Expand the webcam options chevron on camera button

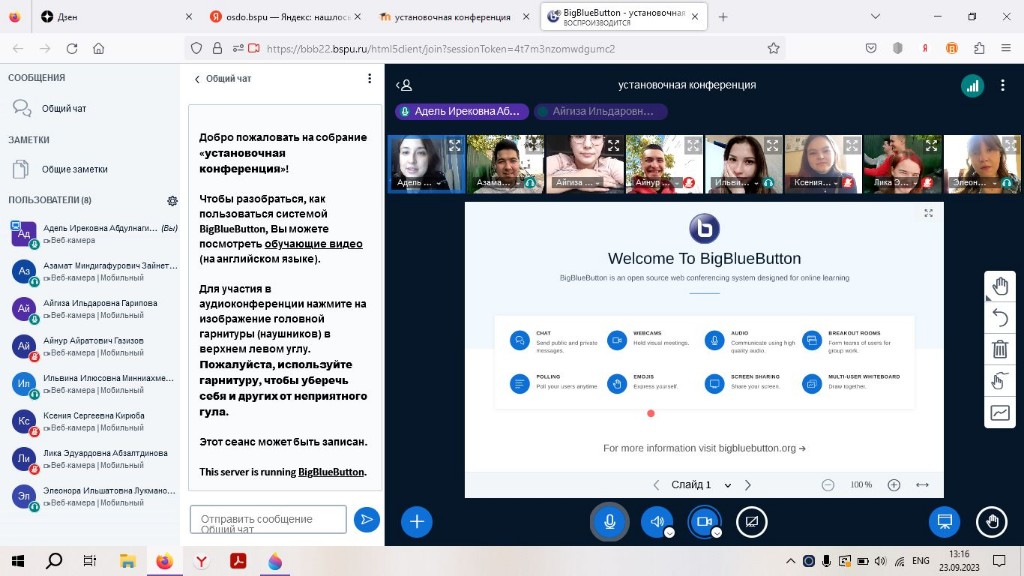(x=717, y=532)
